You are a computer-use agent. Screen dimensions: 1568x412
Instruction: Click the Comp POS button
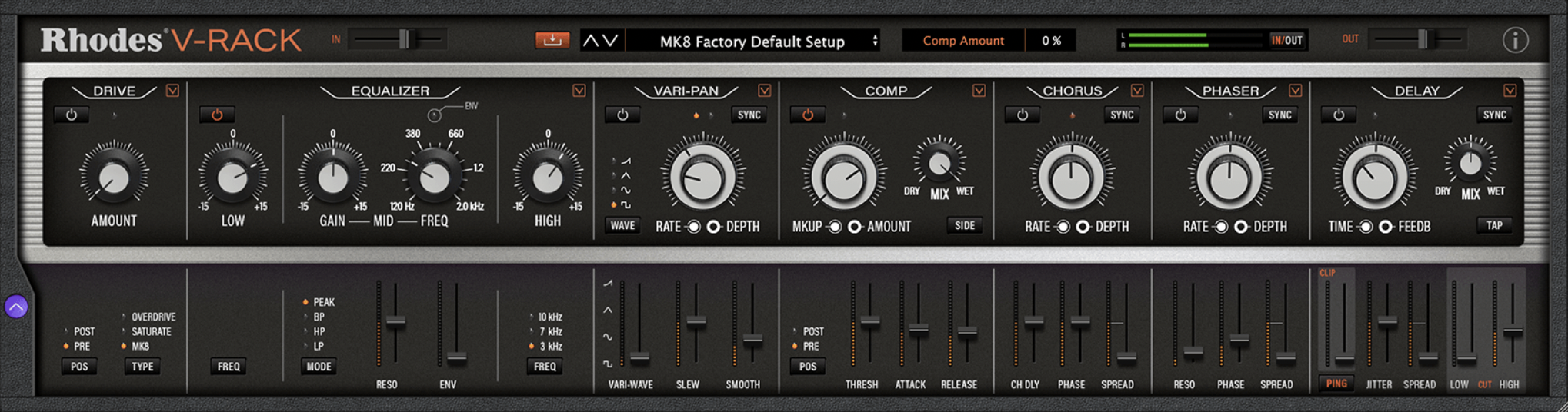pyautogui.click(x=808, y=367)
